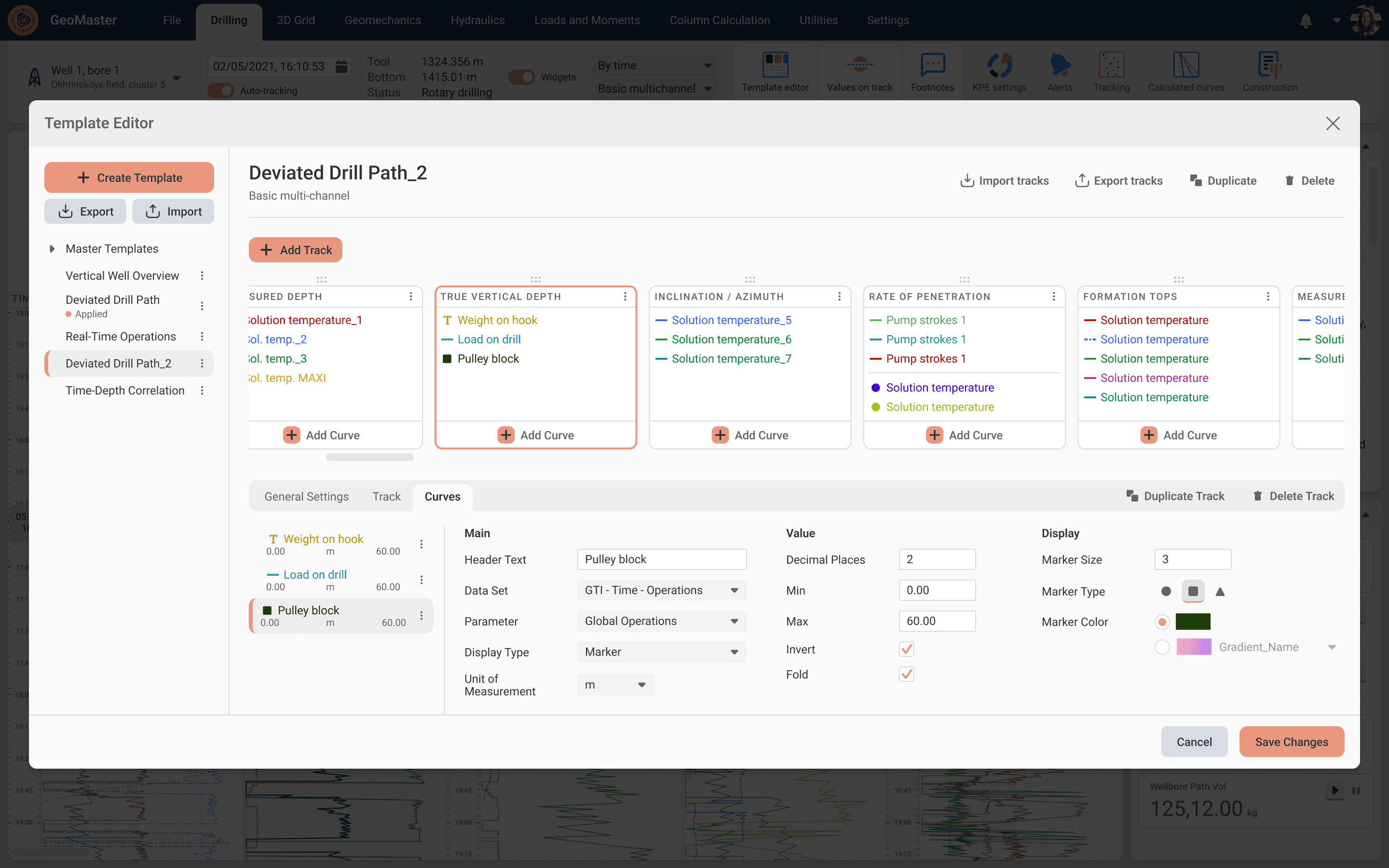Image resolution: width=1389 pixels, height=868 pixels.
Task: Open the Display Type dropdown
Action: (661, 651)
